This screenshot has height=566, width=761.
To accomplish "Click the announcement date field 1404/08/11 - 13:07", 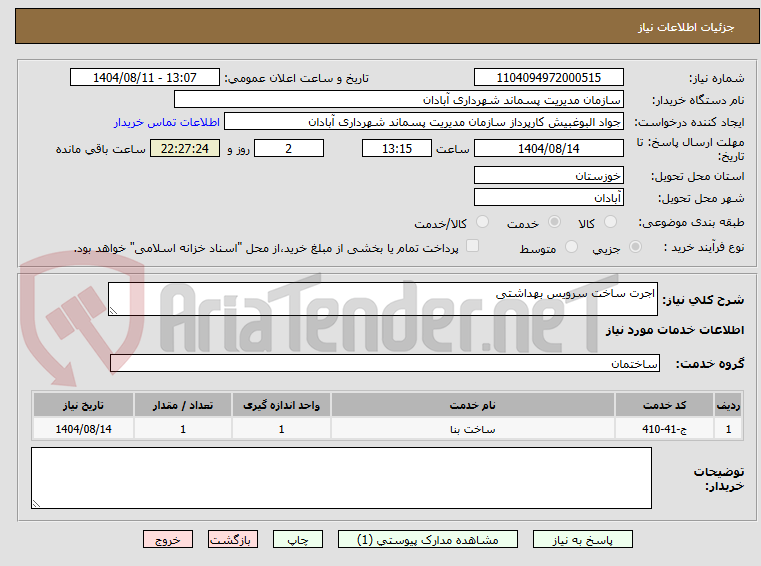I will click(x=145, y=77).
